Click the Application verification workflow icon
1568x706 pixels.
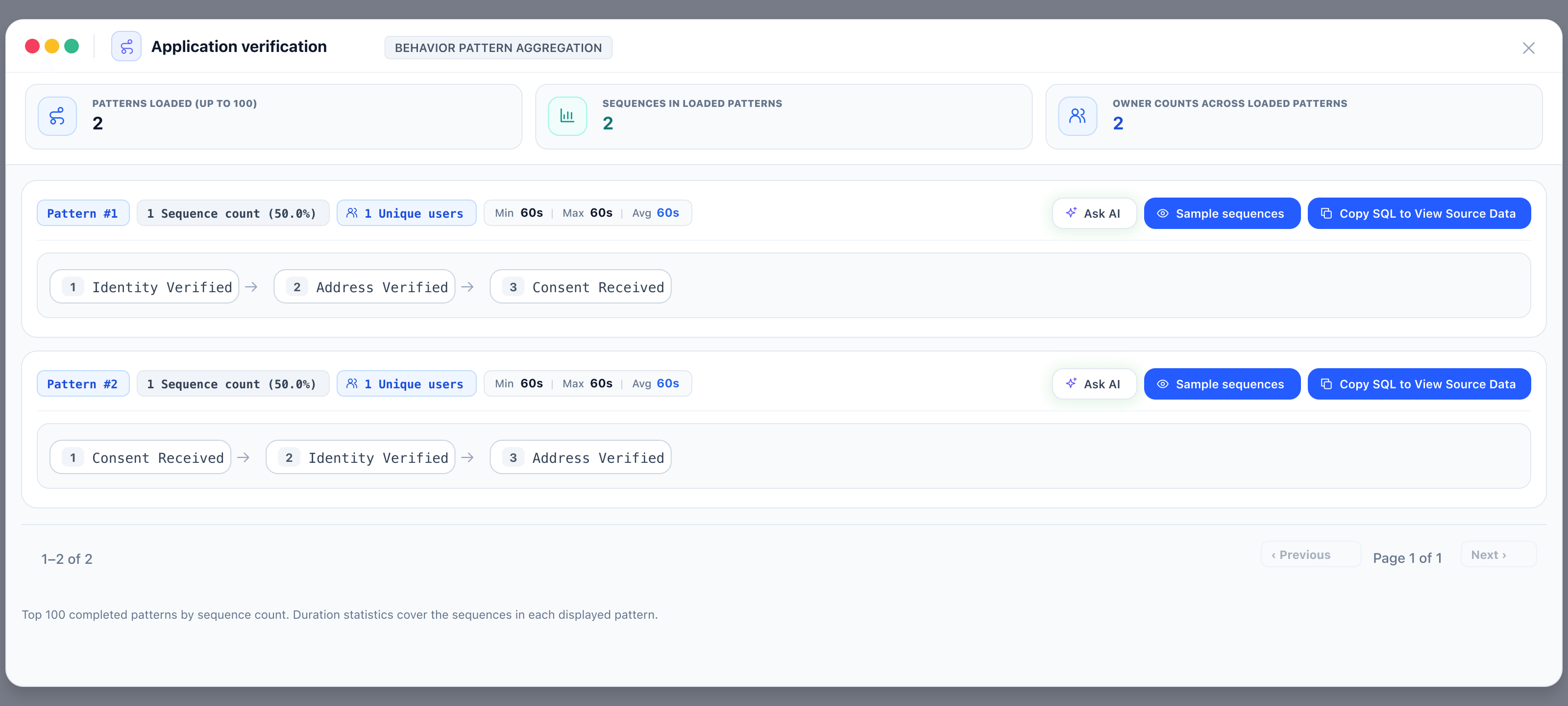point(126,47)
